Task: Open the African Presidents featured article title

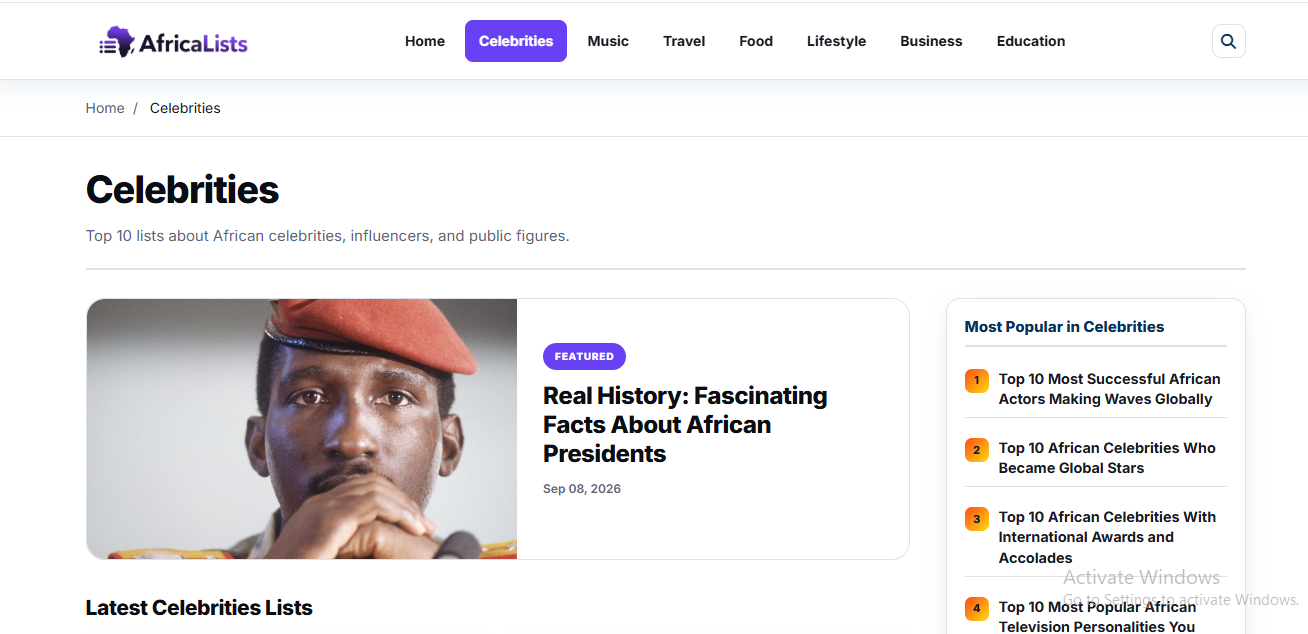Action: tap(685, 425)
